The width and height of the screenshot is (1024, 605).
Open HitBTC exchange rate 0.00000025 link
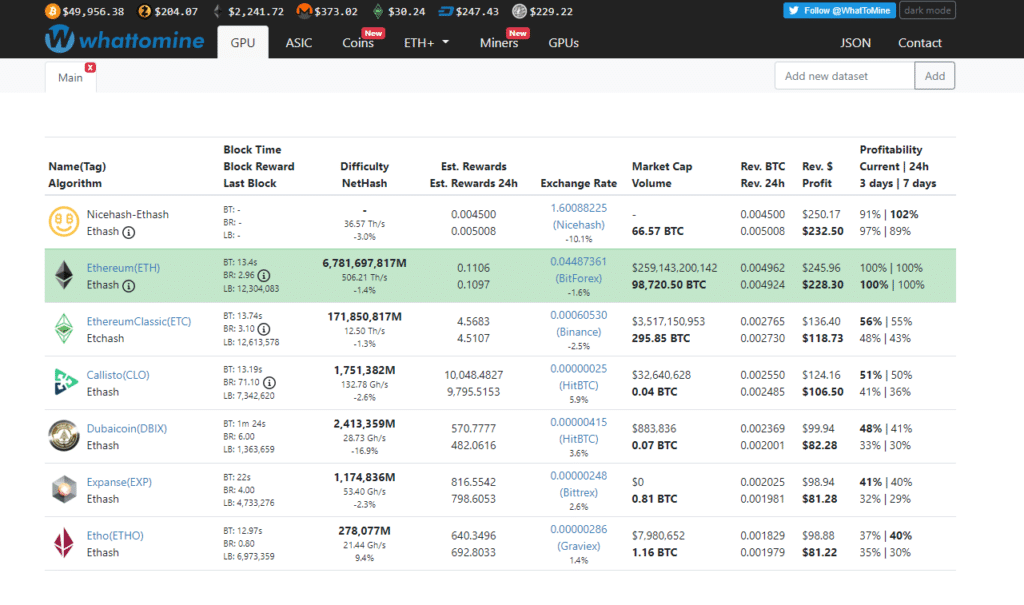(x=579, y=377)
